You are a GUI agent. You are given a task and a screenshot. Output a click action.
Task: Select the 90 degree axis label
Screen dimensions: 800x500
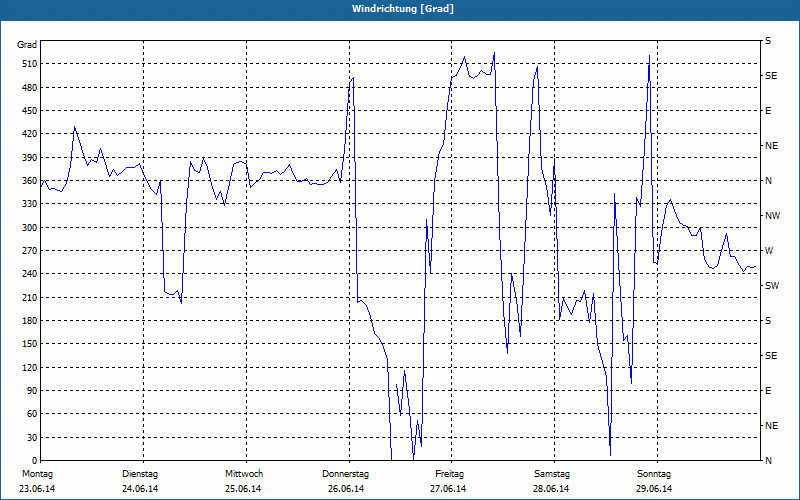32,391
